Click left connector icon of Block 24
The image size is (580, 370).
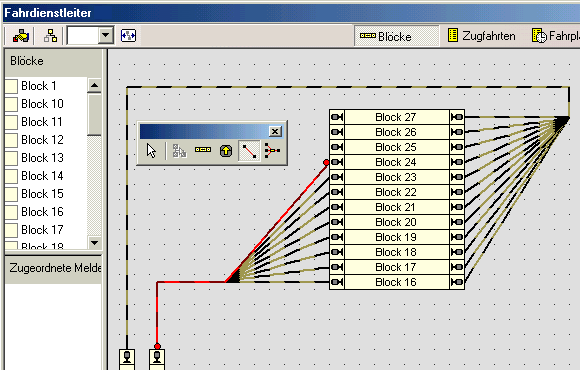[x=337, y=162]
